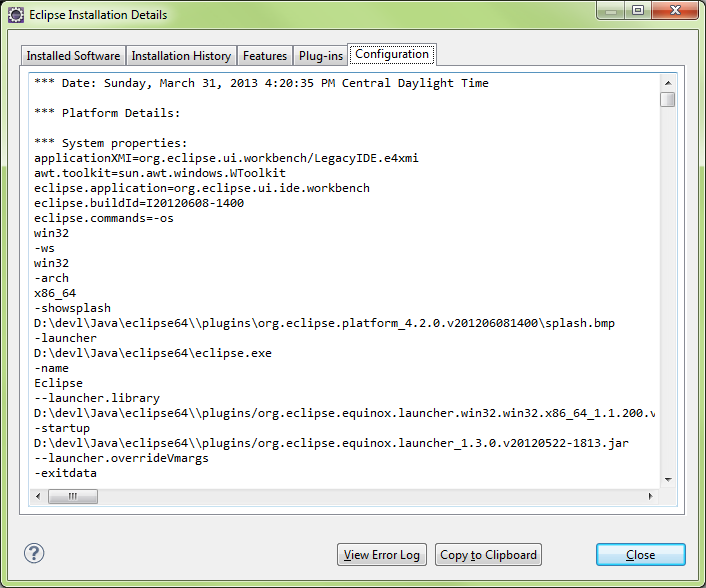Select the Configuration tab
The image size is (706, 588).
[x=392, y=55]
